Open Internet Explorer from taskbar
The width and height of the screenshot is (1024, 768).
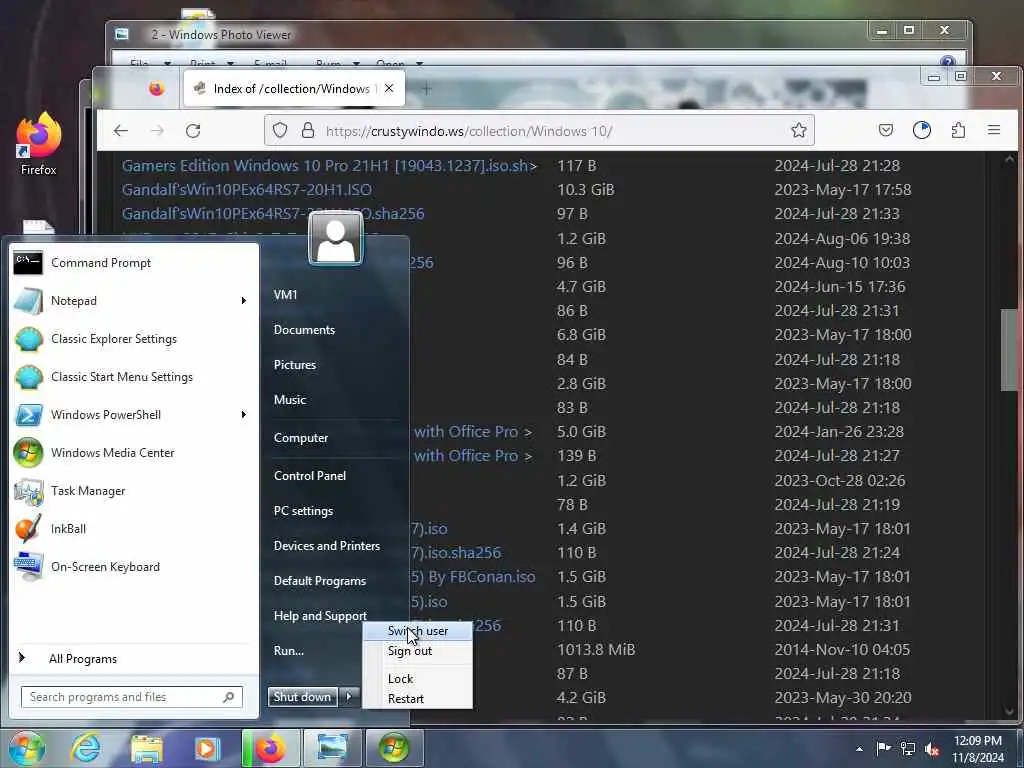point(86,748)
